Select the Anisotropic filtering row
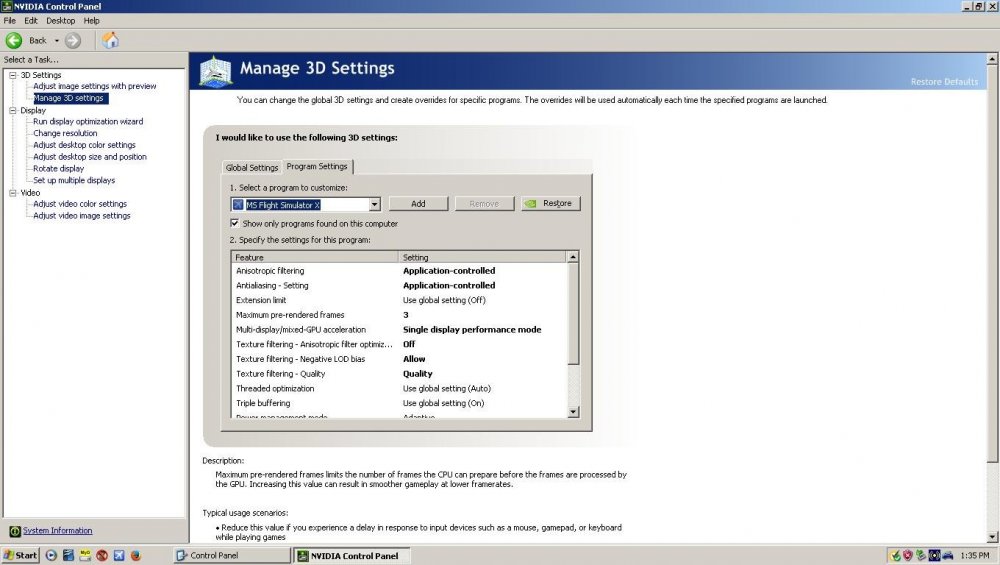The height and width of the screenshot is (565, 1000). 399,271
